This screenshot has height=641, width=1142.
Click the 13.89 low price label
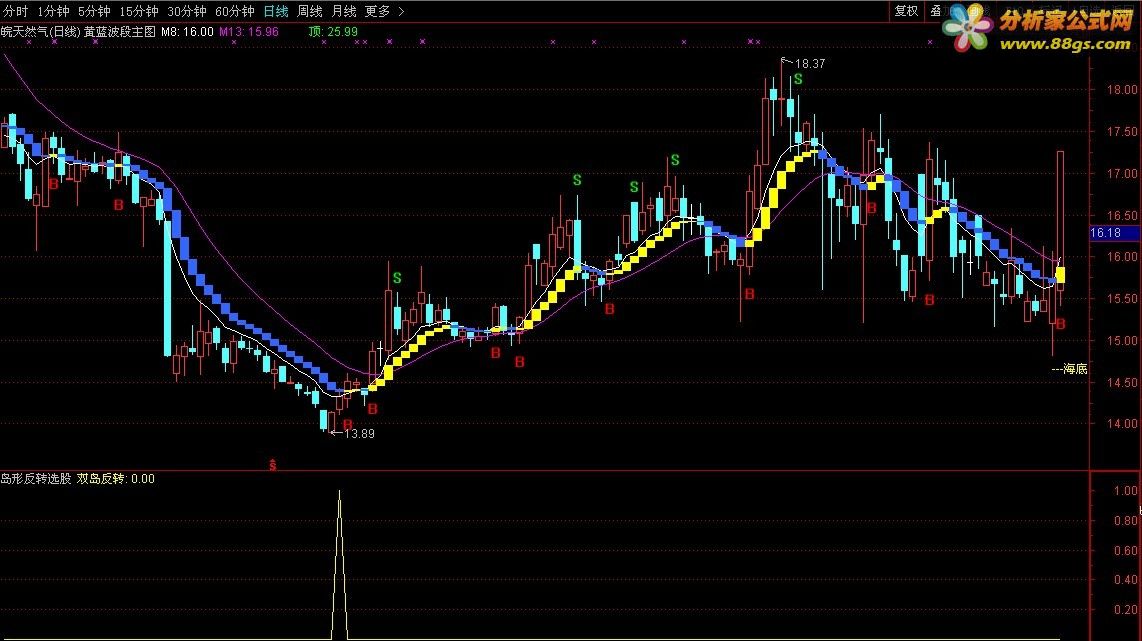(359, 433)
